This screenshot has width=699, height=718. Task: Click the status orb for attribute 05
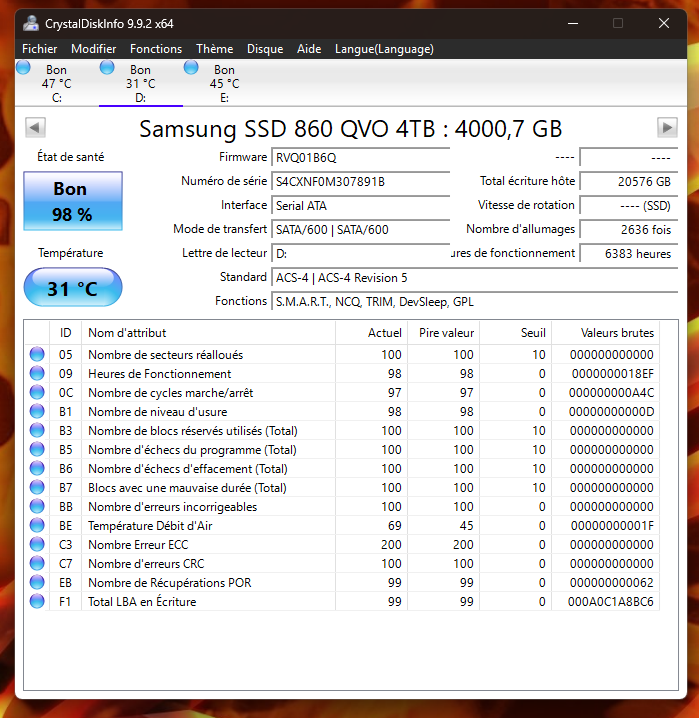37,354
